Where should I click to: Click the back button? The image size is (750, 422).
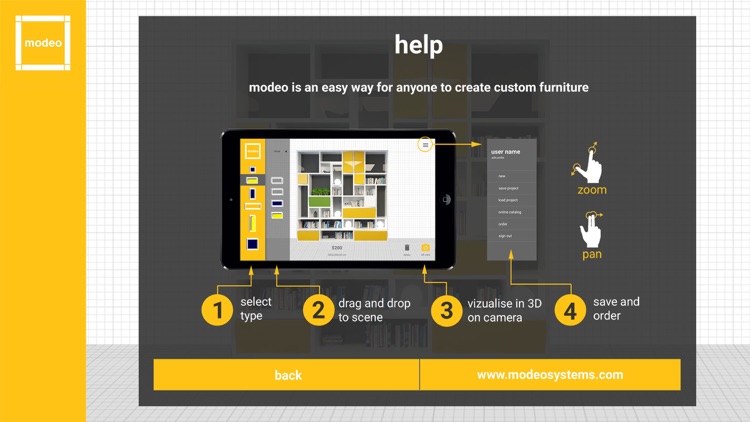(286, 375)
